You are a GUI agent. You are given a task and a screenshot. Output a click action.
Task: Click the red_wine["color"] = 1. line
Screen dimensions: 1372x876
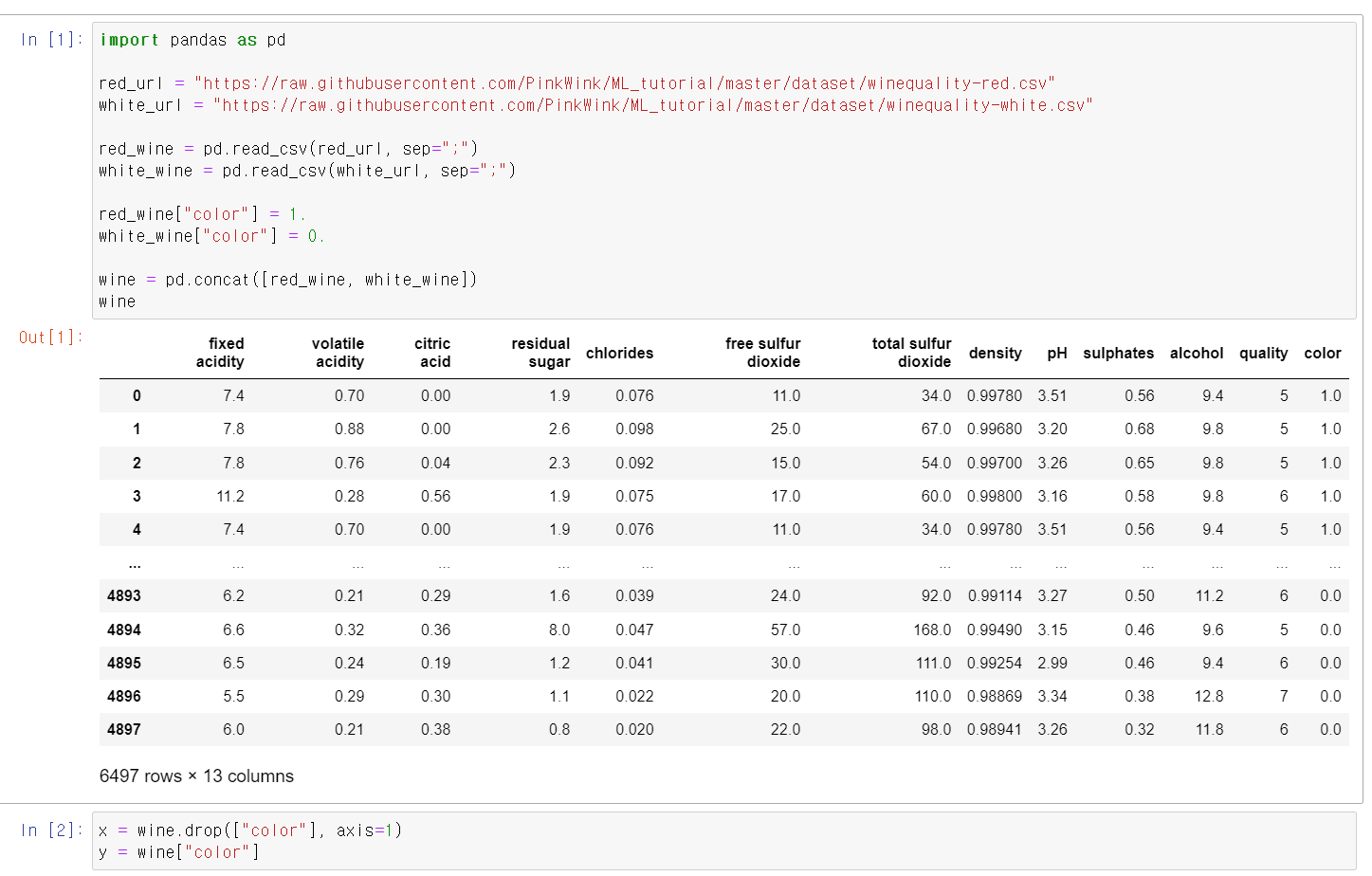(202, 214)
